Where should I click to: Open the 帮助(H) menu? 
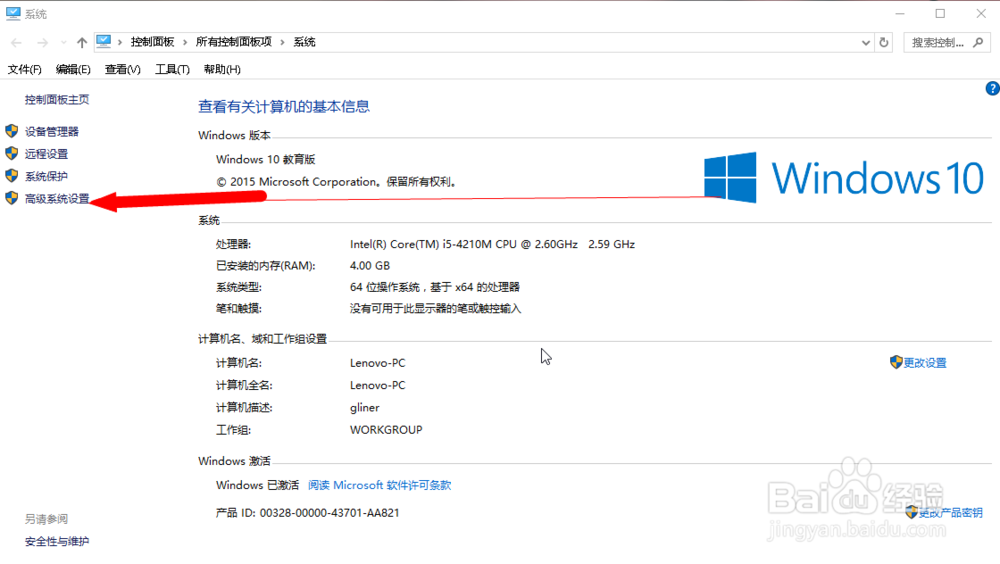(222, 70)
